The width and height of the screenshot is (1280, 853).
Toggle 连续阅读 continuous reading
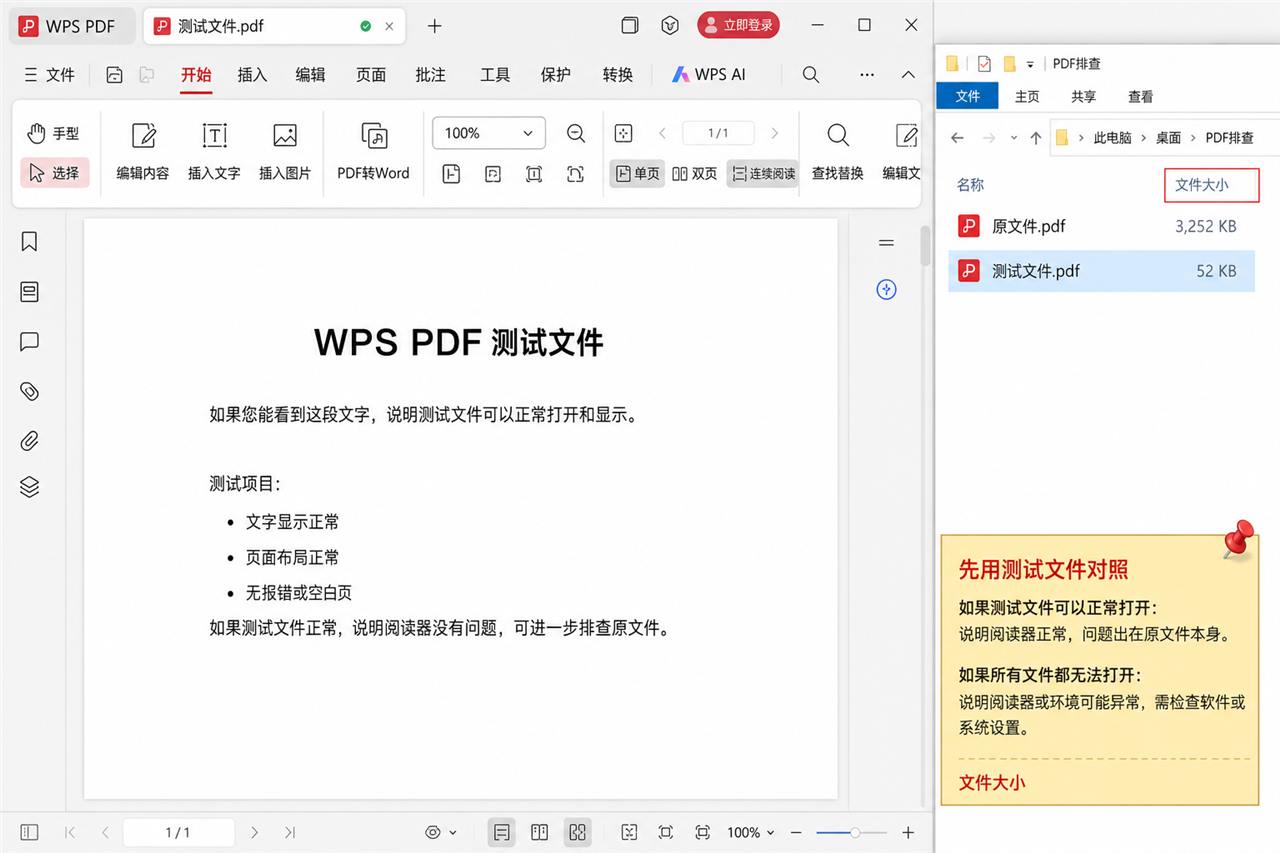tap(762, 174)
